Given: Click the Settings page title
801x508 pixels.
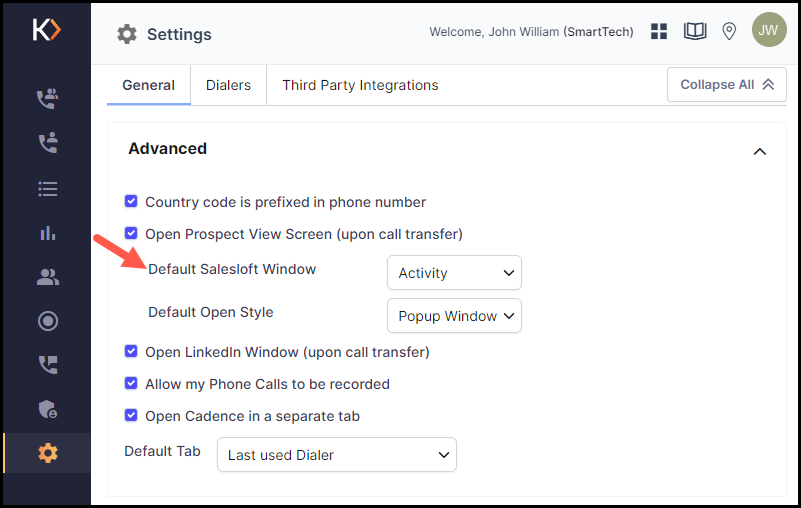Looking at the screenshot, I should [x=179, y=34].
